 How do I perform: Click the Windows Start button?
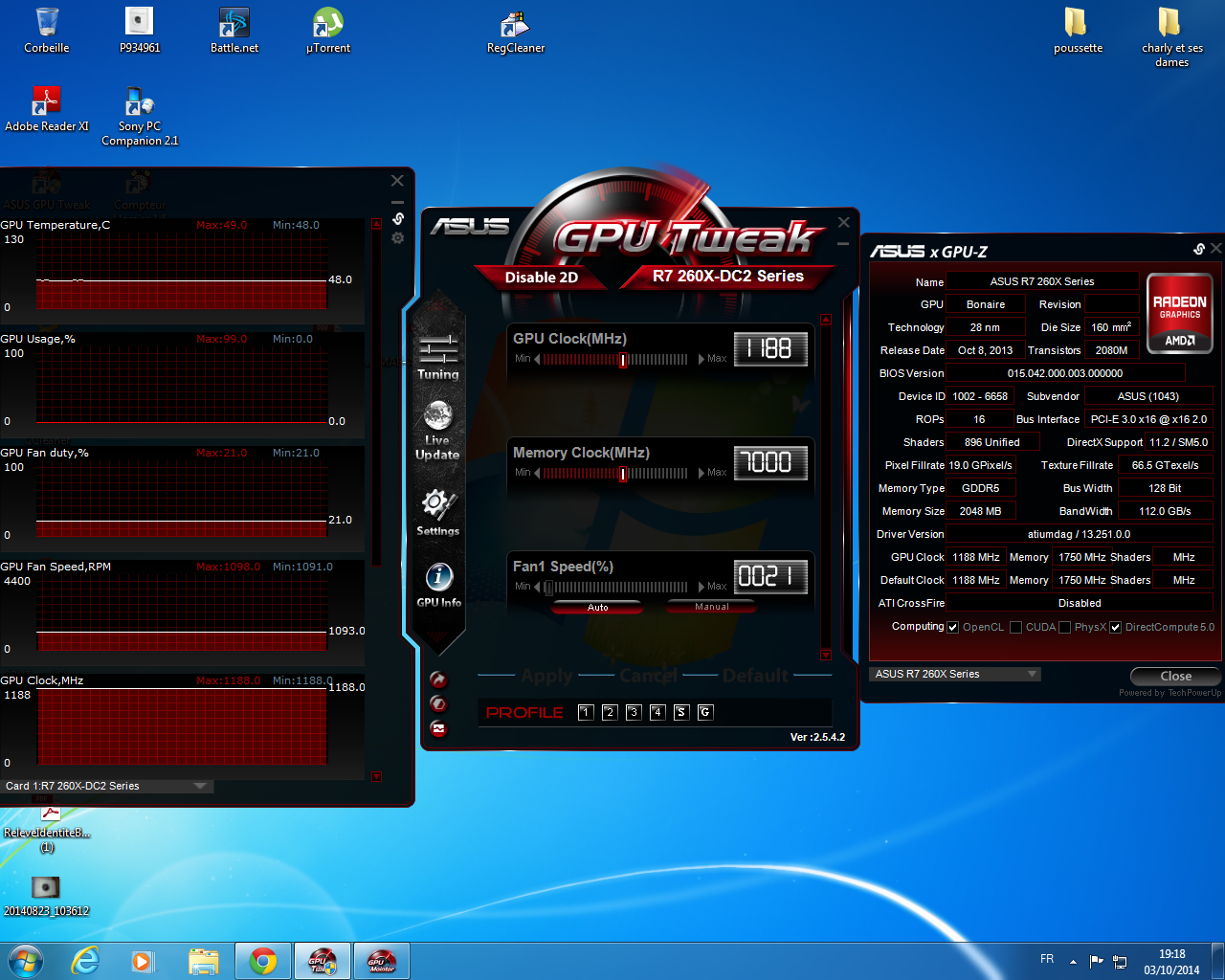click(x=26, y=961)
